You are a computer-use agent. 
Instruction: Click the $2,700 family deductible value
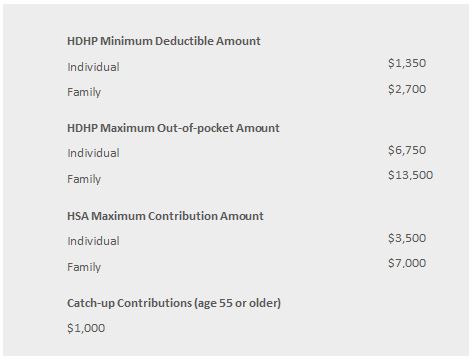click(x=407, y=89)
